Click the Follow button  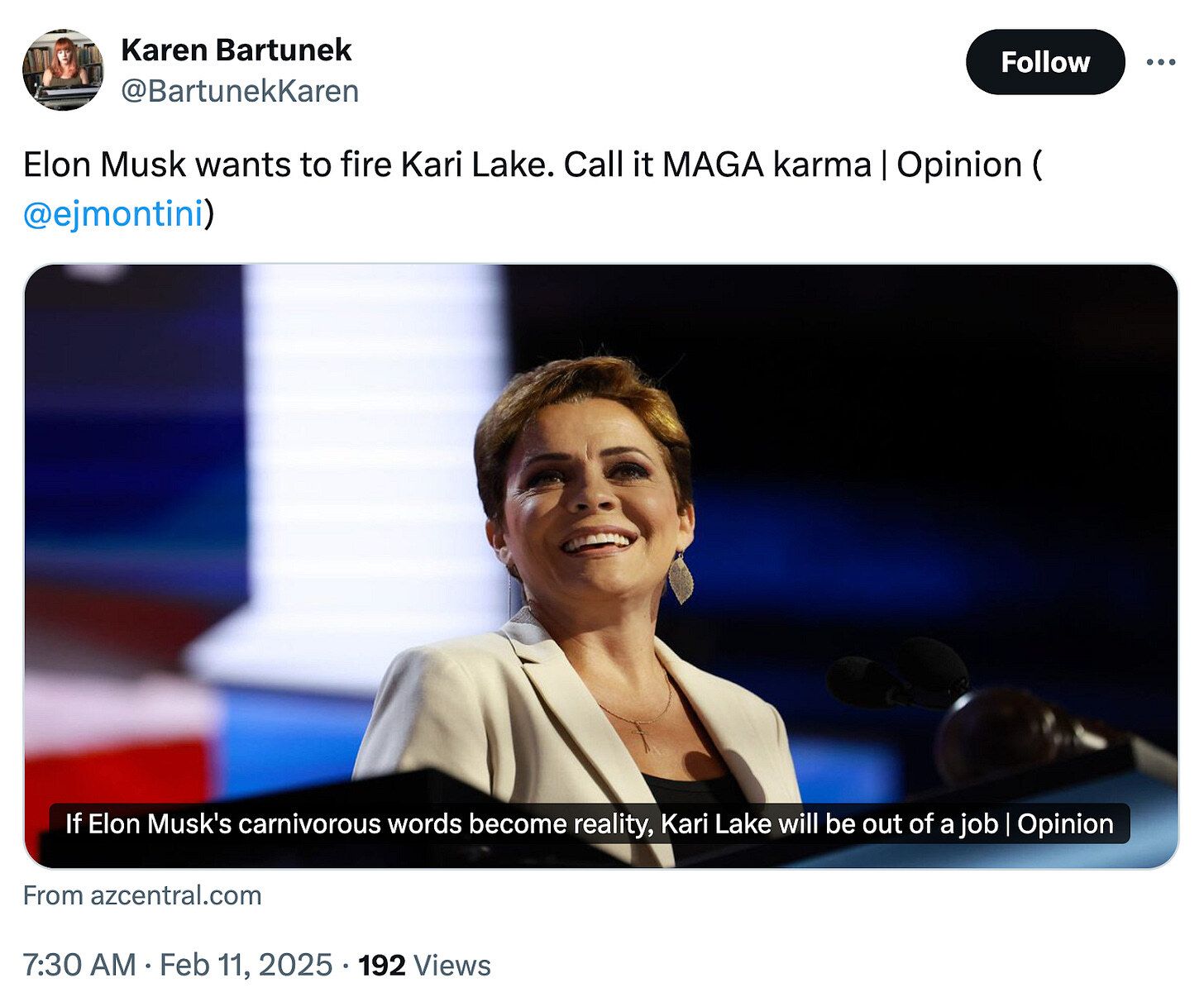coord(1044,62)
